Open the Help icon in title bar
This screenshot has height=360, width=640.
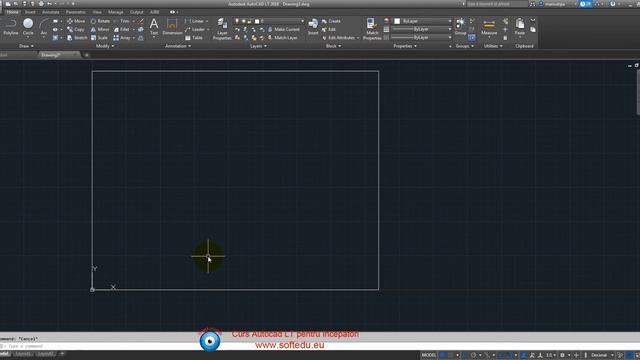pyautogui.click(x=613, y=4)
